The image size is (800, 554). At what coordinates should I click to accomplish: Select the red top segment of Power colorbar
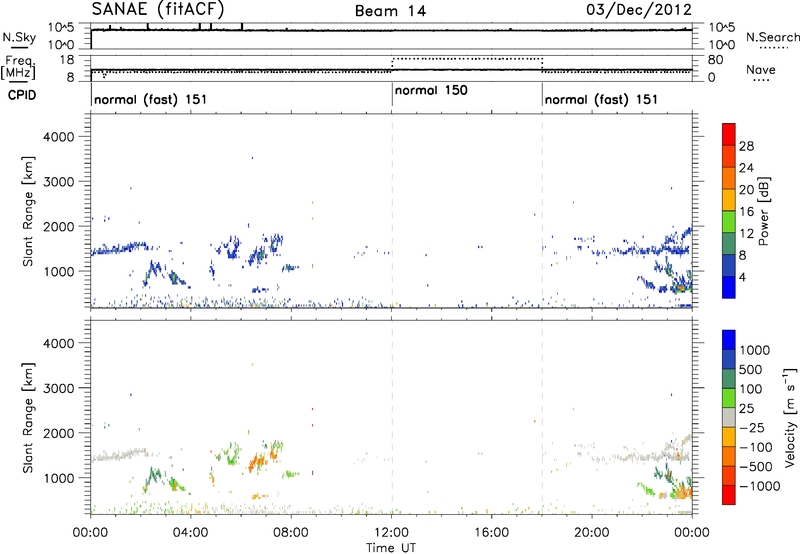(729, 134)
